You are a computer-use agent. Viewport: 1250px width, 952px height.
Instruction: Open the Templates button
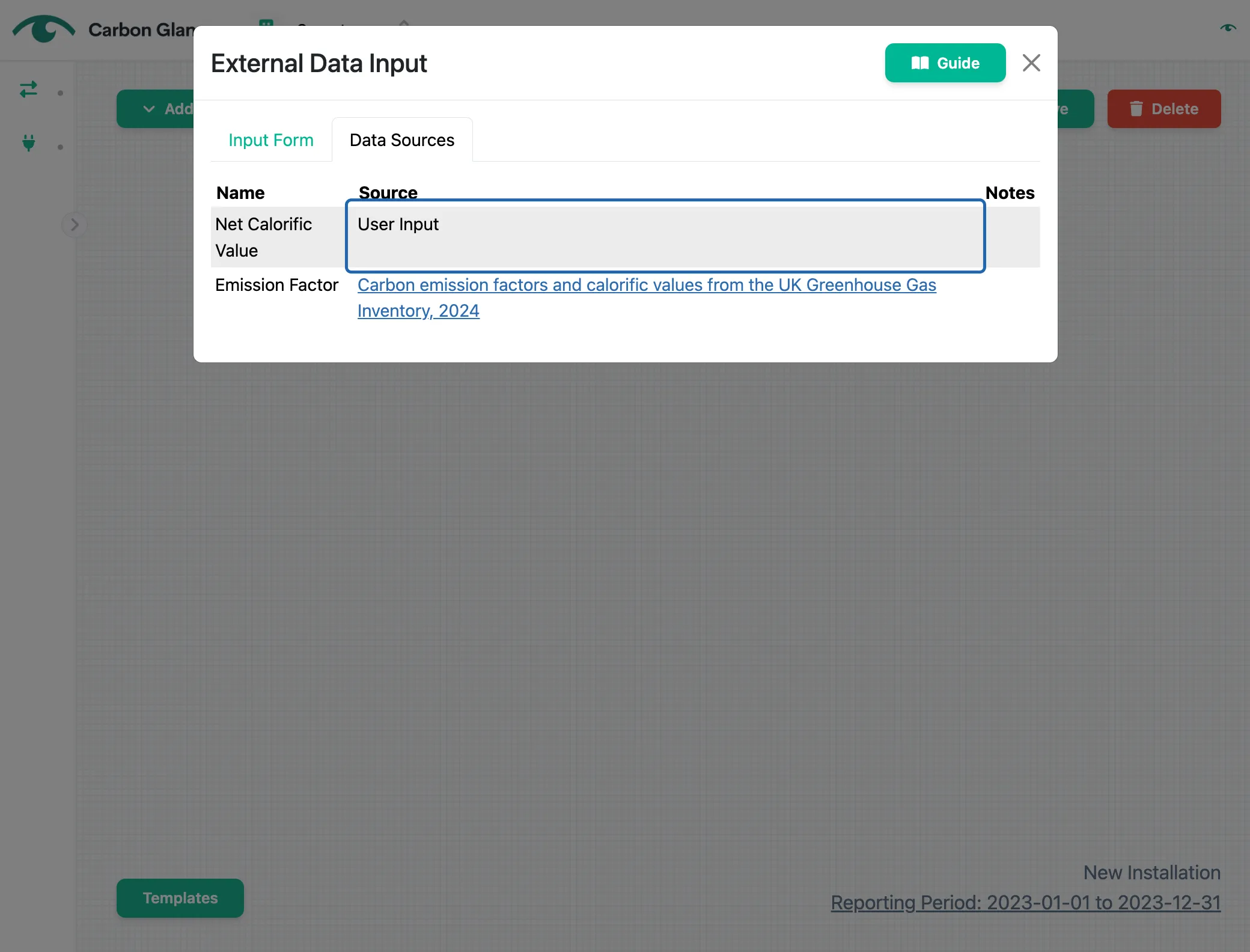point(180,898)
